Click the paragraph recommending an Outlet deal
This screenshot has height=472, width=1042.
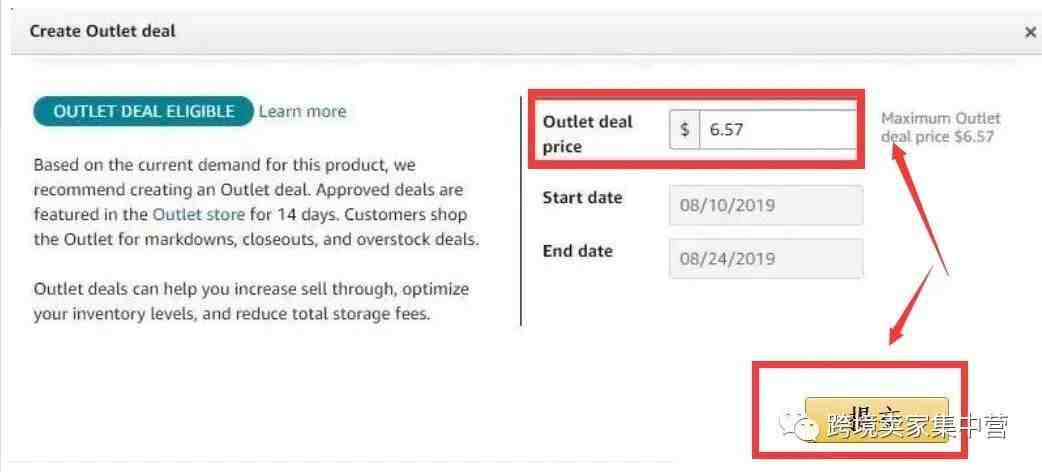point(256,202)
